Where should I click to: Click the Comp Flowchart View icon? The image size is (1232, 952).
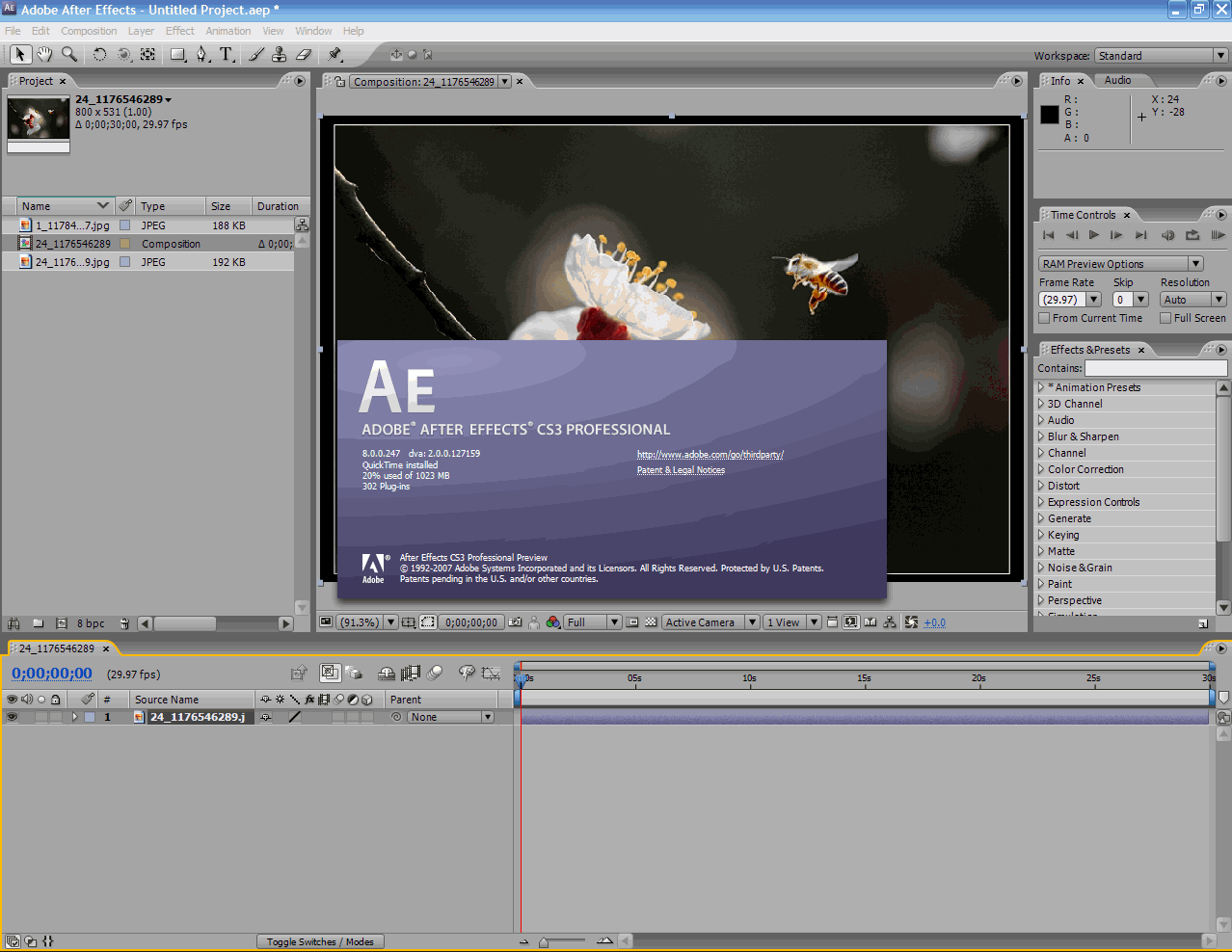click(x=890, y=622)
